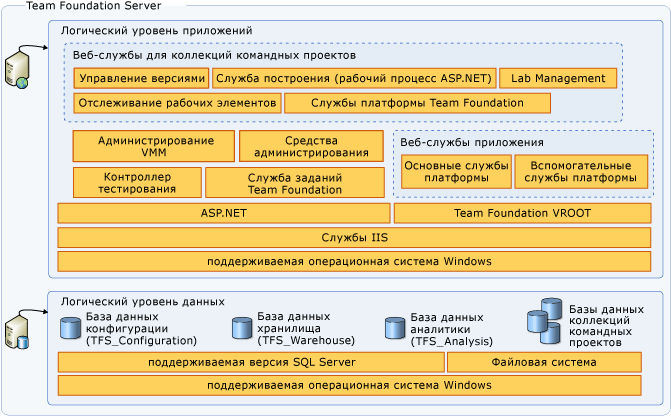Click the team project collection databases icon
Viewport: 671px width, 416px height.
(544, 321)
